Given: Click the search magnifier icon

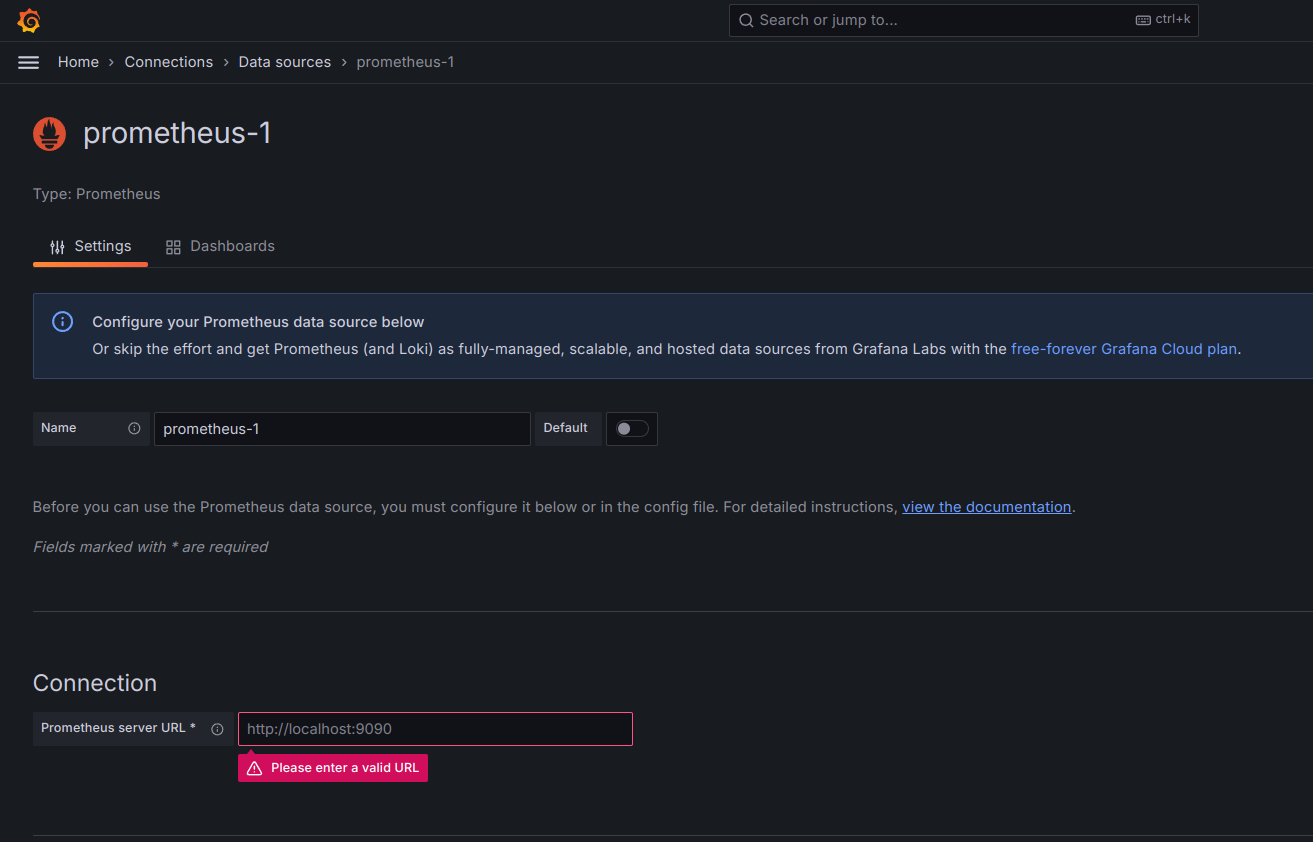Looking at the screenshot, I should (746, 21).
